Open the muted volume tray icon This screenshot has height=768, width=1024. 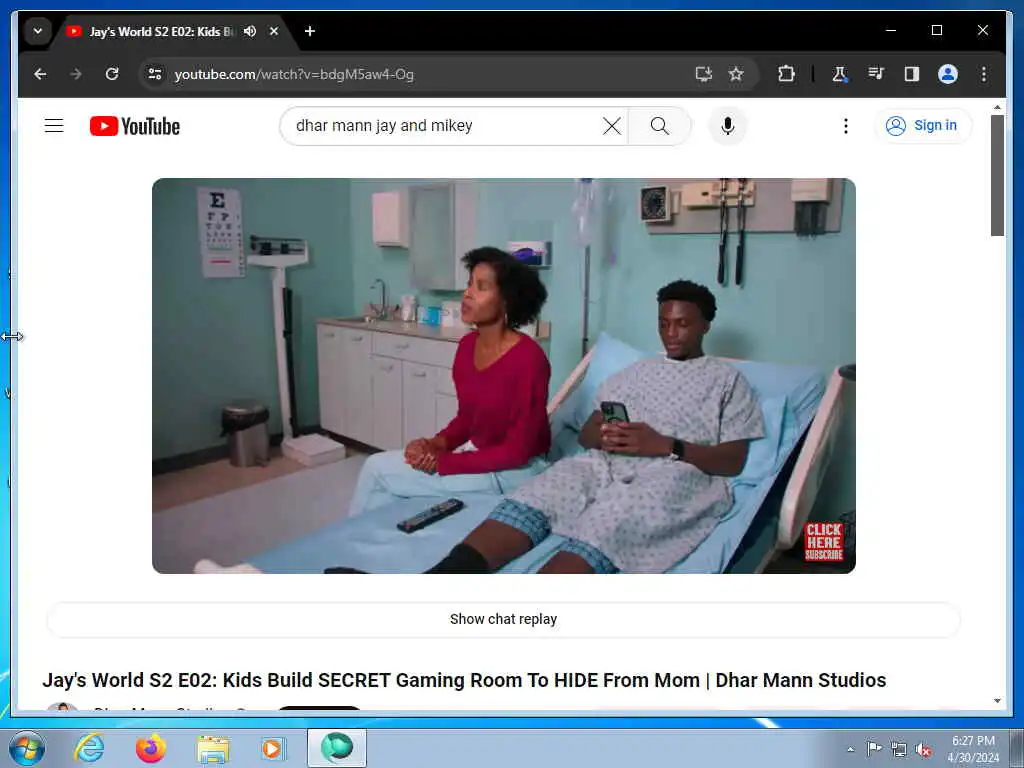(x=923, y=749)
